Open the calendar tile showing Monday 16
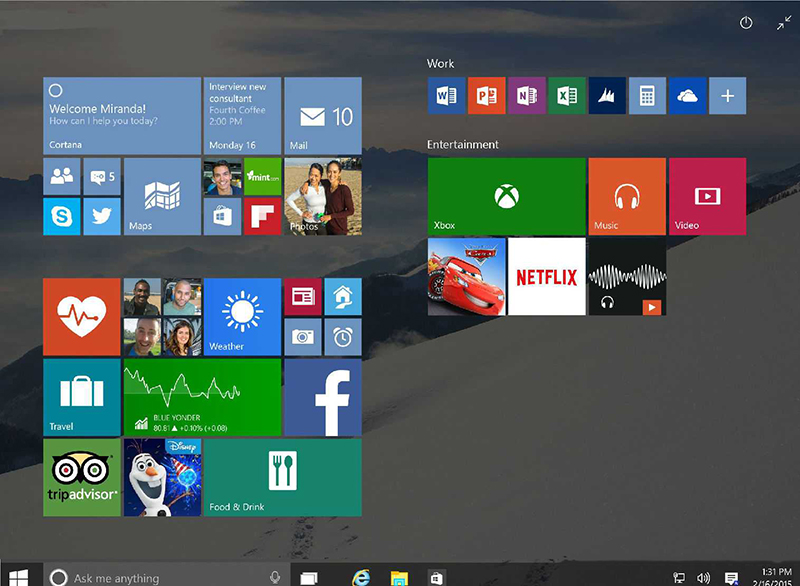The width and height of the screenshot is (800, 586). click(x=242, y=116)
